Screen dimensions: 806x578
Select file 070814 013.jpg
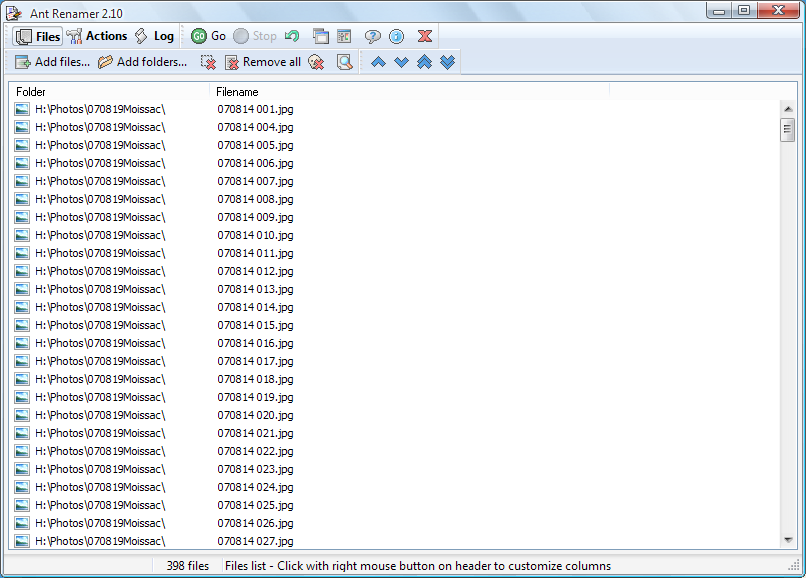click(255, 289)
